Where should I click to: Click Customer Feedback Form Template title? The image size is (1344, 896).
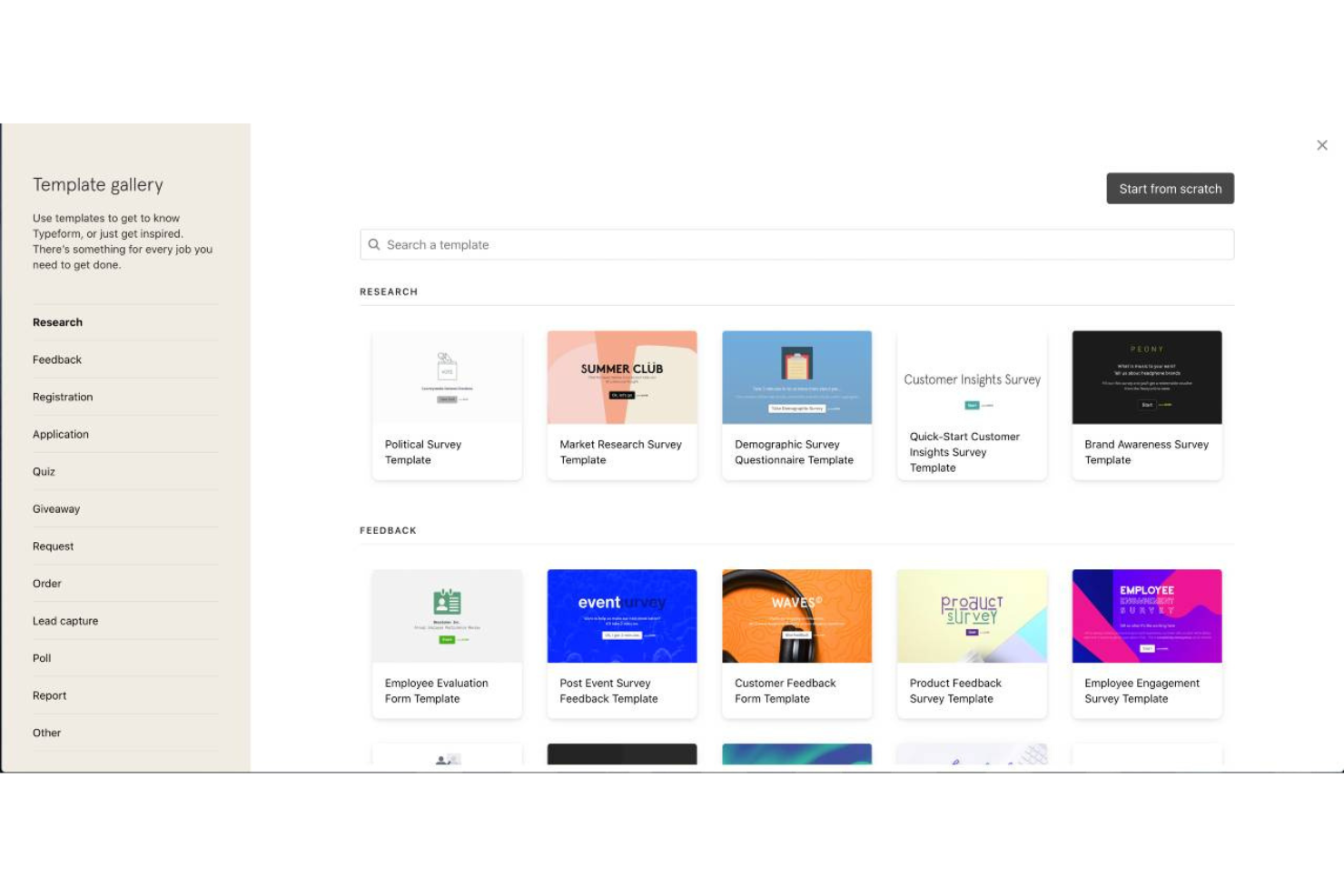[x=785, y=691]
